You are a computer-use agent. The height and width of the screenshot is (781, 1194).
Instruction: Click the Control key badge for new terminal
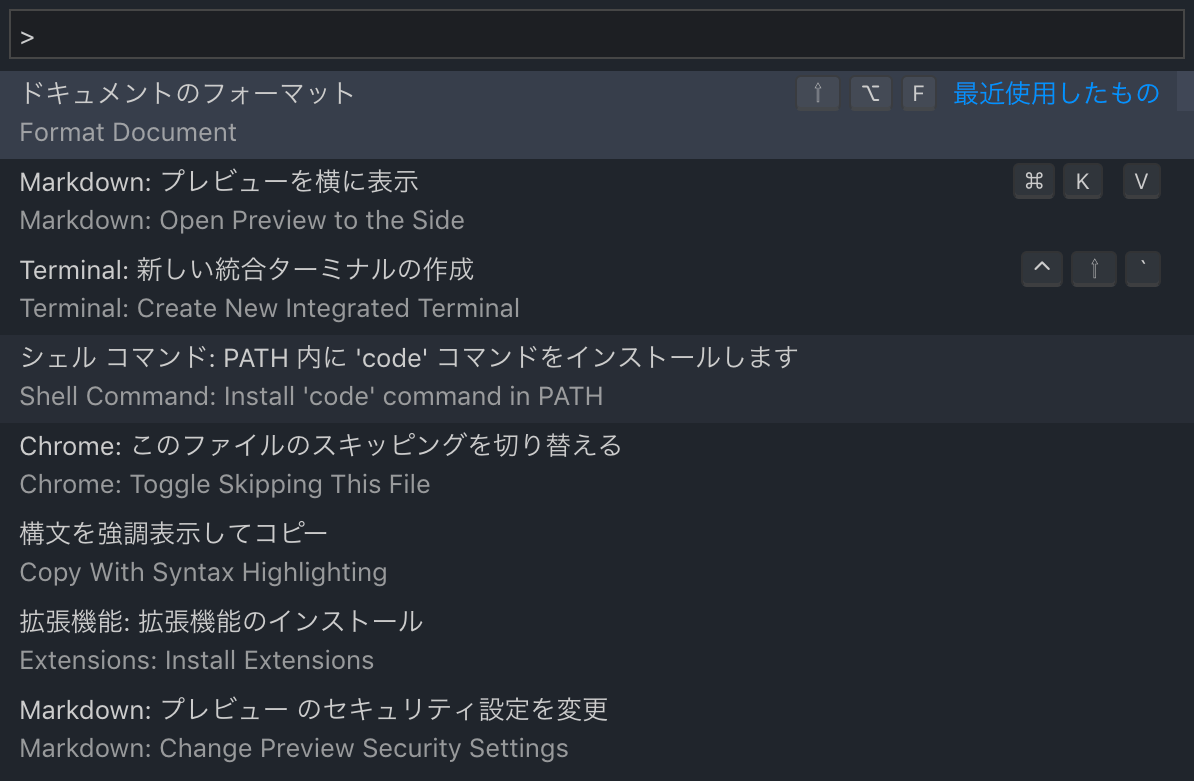pos(1042,270)
